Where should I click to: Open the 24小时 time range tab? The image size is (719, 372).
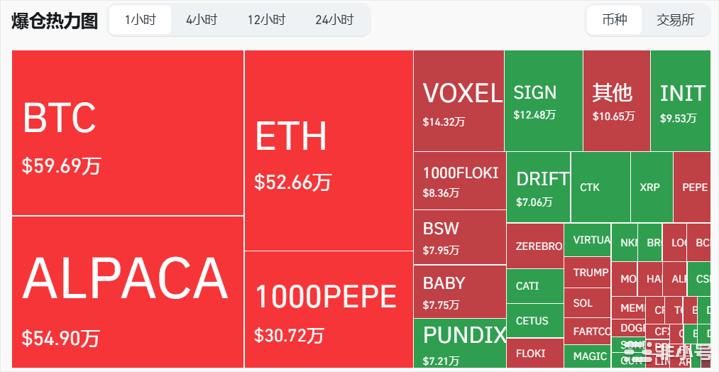[x=334, y=20]
